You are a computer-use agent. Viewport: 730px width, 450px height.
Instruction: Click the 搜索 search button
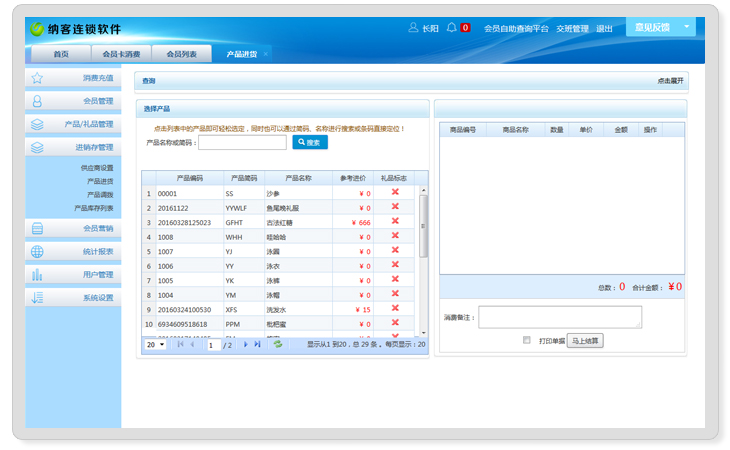(309, 143)
